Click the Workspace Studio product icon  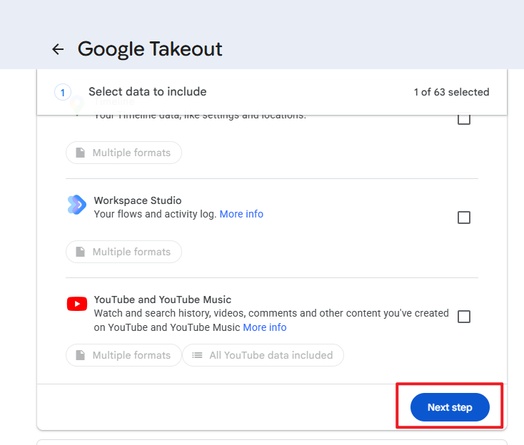click(x=77, y=204)
